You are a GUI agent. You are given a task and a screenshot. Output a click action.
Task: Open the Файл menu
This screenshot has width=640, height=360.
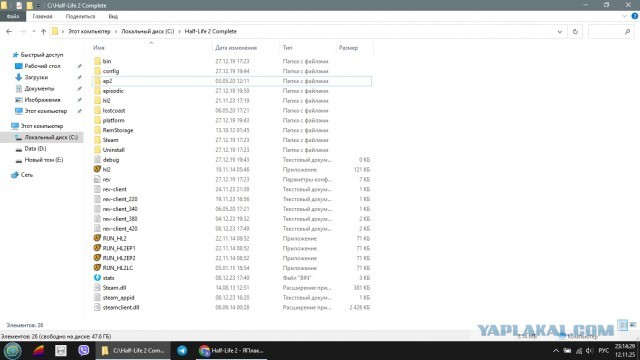pos(13,16)
